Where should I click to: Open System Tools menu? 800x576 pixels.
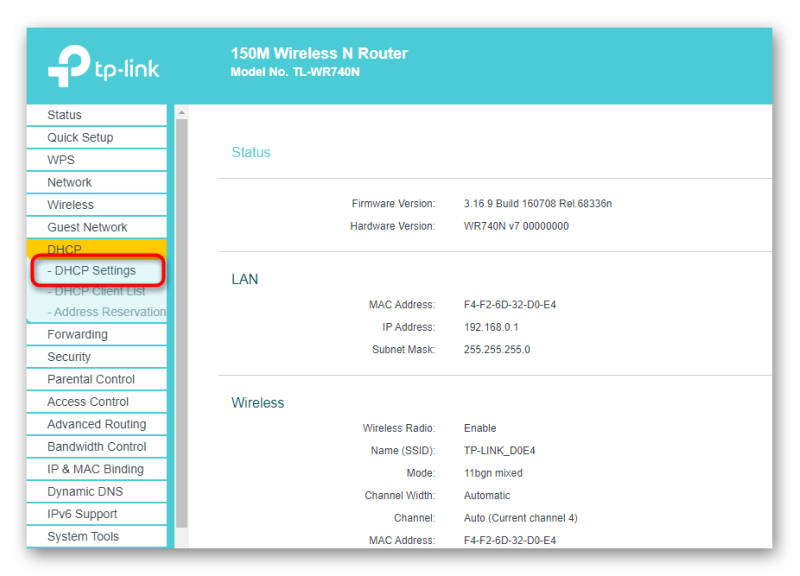click(x=97, y=536)
